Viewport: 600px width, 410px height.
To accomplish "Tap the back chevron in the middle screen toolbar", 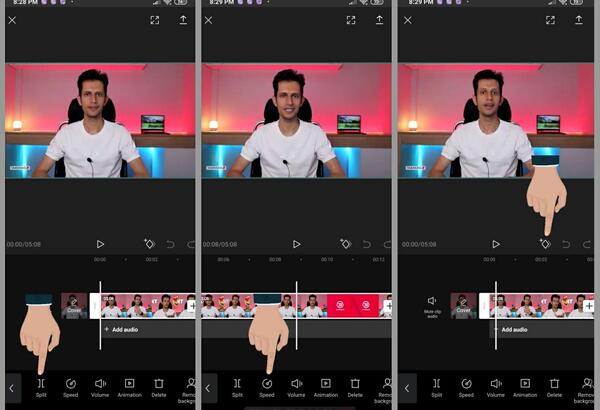I will (x=208, y=388).
